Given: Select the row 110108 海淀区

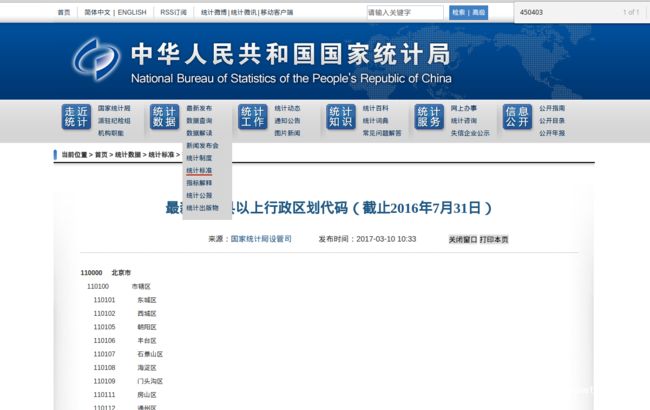Looking at the screenshot, I should point(125,368).
